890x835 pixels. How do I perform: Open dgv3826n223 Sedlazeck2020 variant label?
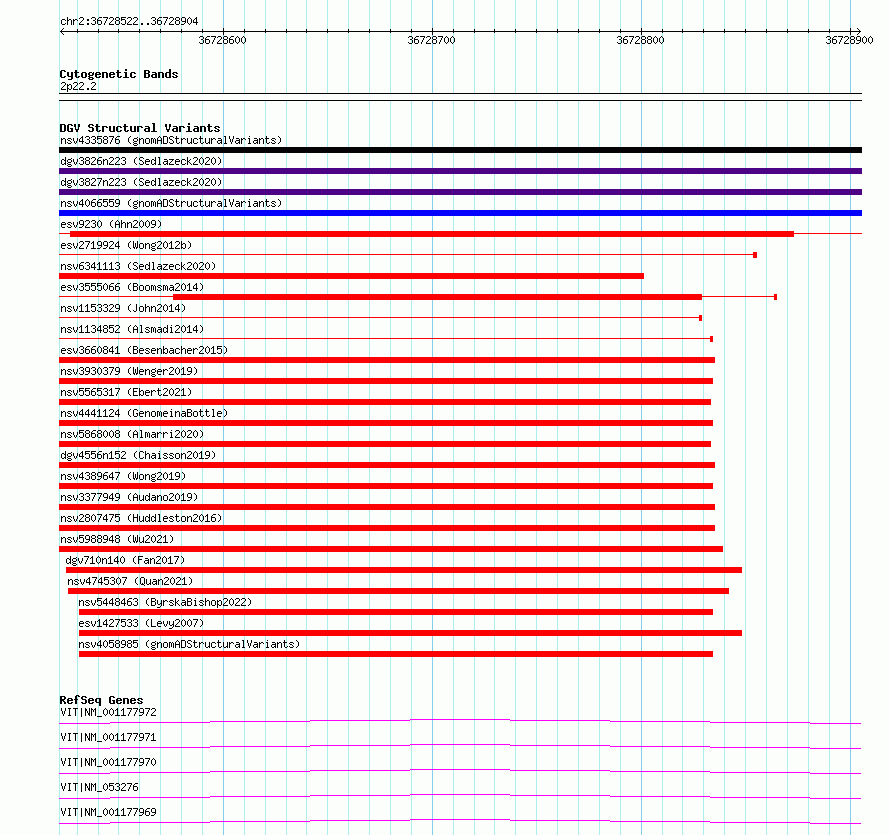point(141,161)
